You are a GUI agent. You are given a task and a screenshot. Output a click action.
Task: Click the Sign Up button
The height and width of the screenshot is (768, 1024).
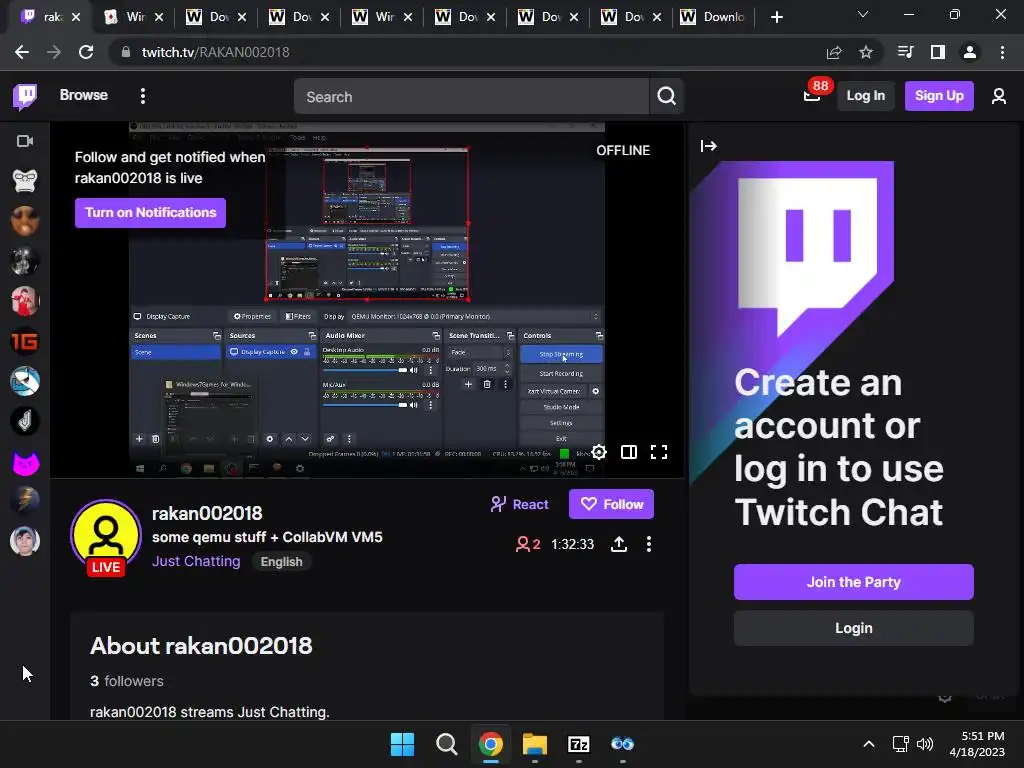(939, 96)
